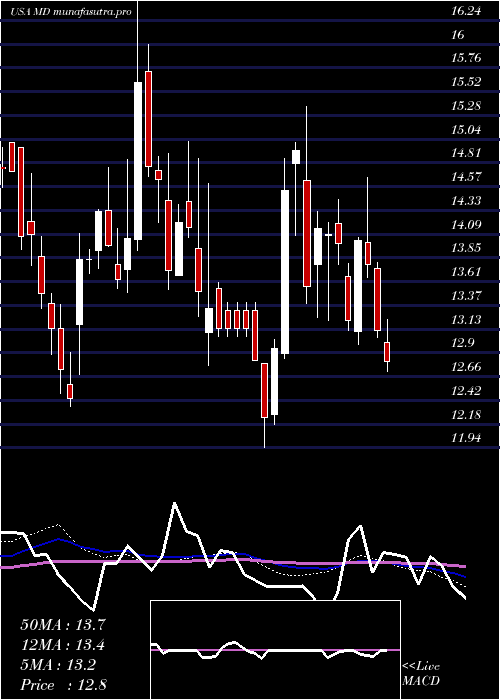Click the 15.04 axis value
This screenshot has height=700, width=500.
coord(466,130)
